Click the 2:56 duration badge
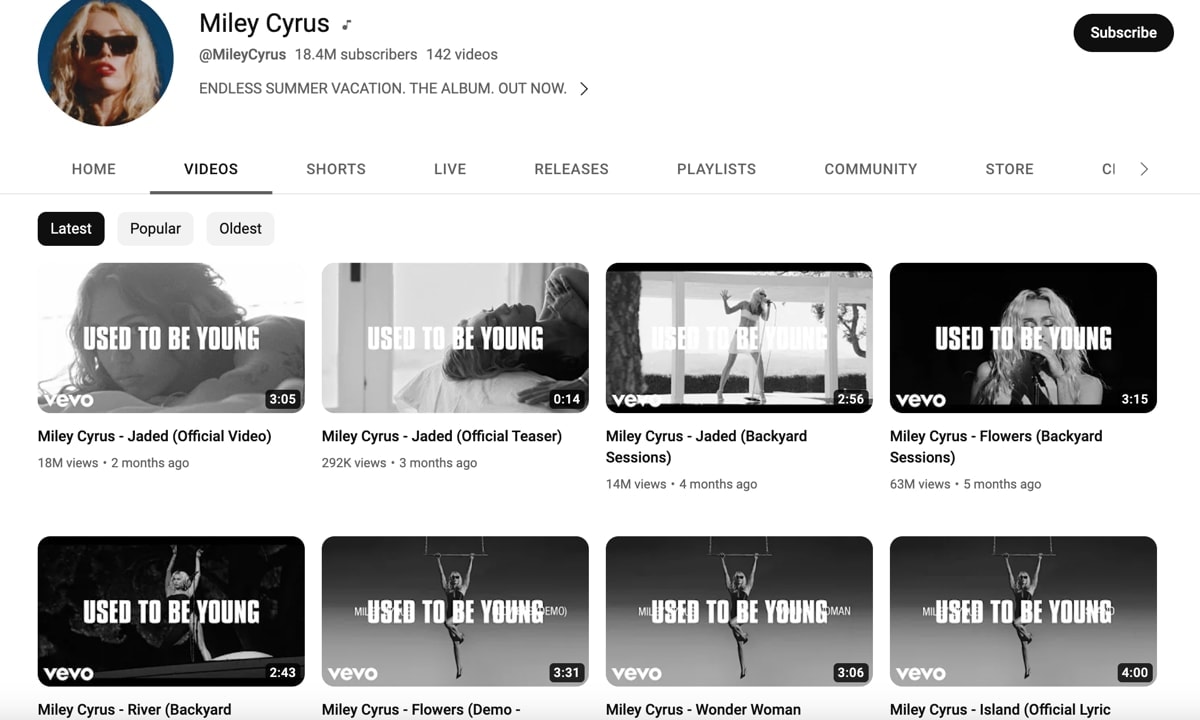The height and width of the screenshot is (720, 1200). (x=851, y=399)
